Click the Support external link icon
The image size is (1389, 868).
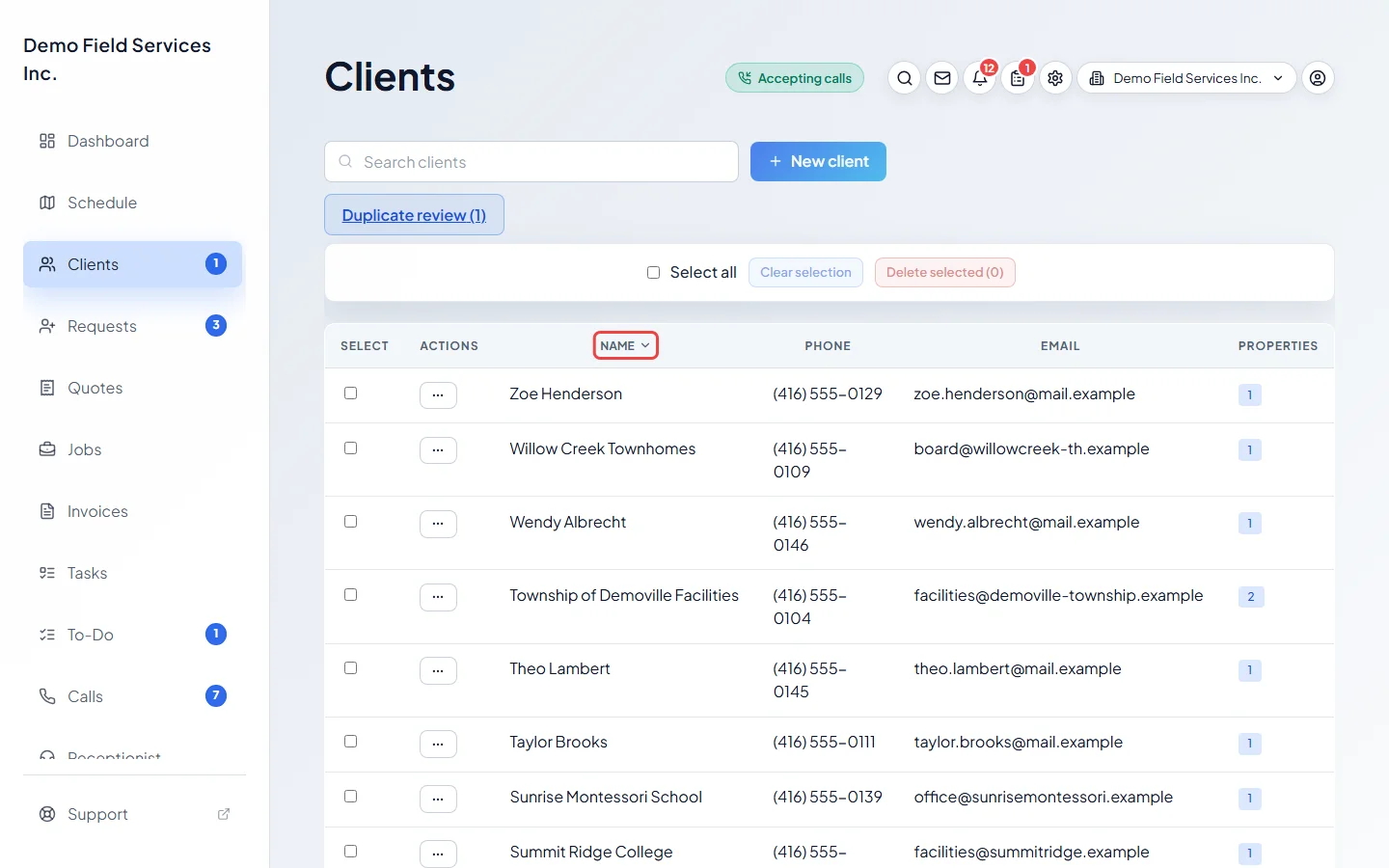click(x=224, y=814)
